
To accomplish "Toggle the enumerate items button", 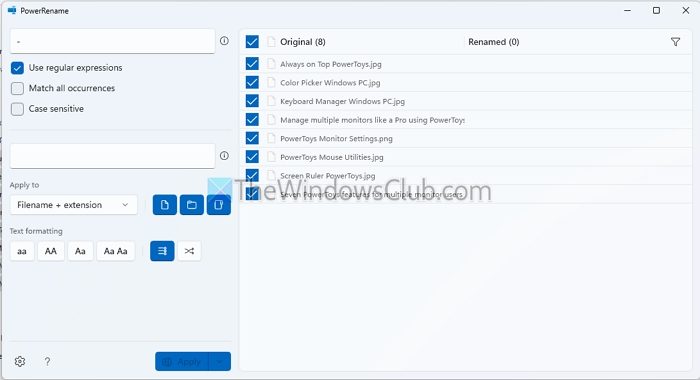I will pyautogui.click(x=162, y=251).
